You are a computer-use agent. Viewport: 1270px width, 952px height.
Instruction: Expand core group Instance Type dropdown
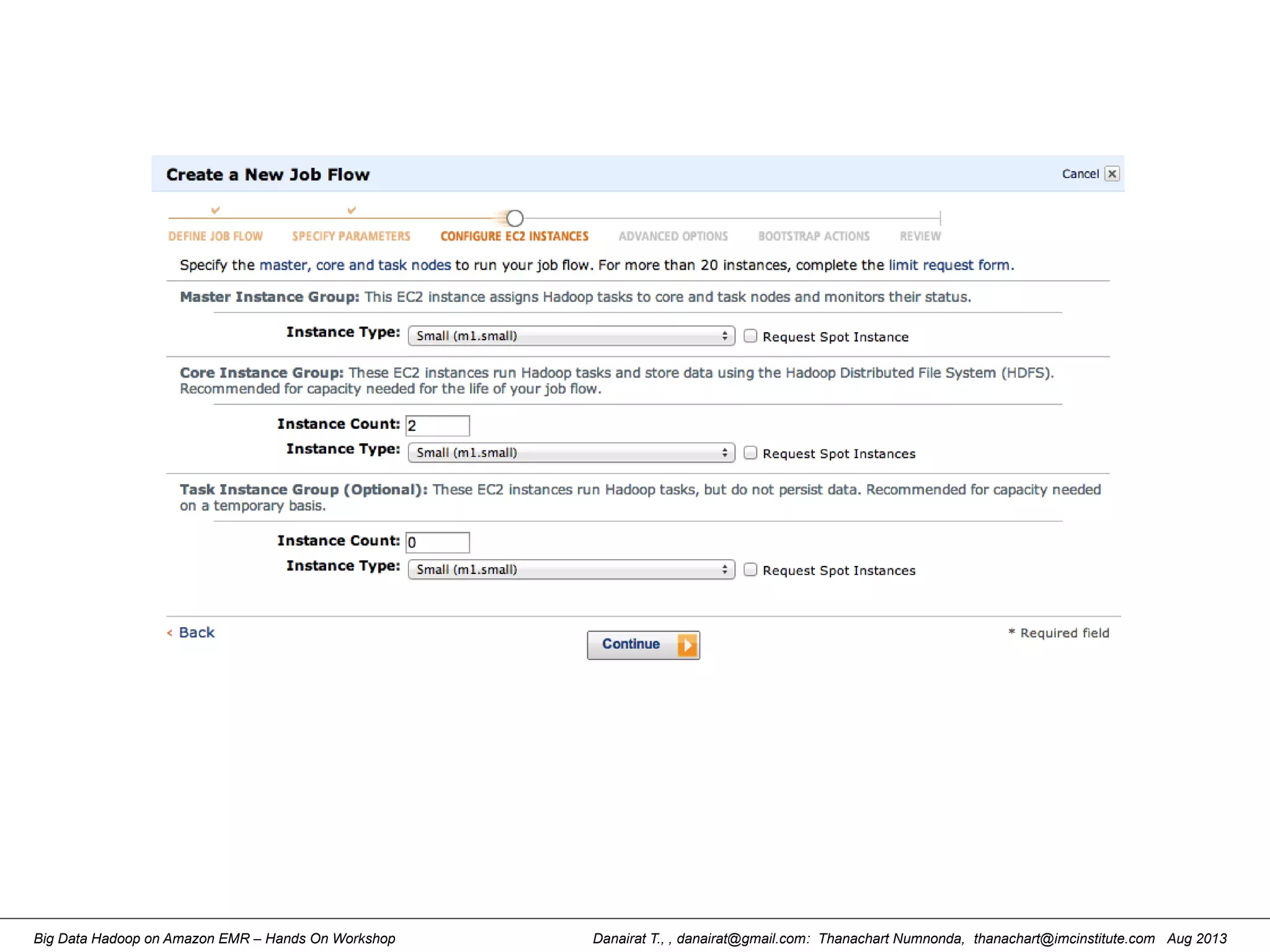coord(571,453)
